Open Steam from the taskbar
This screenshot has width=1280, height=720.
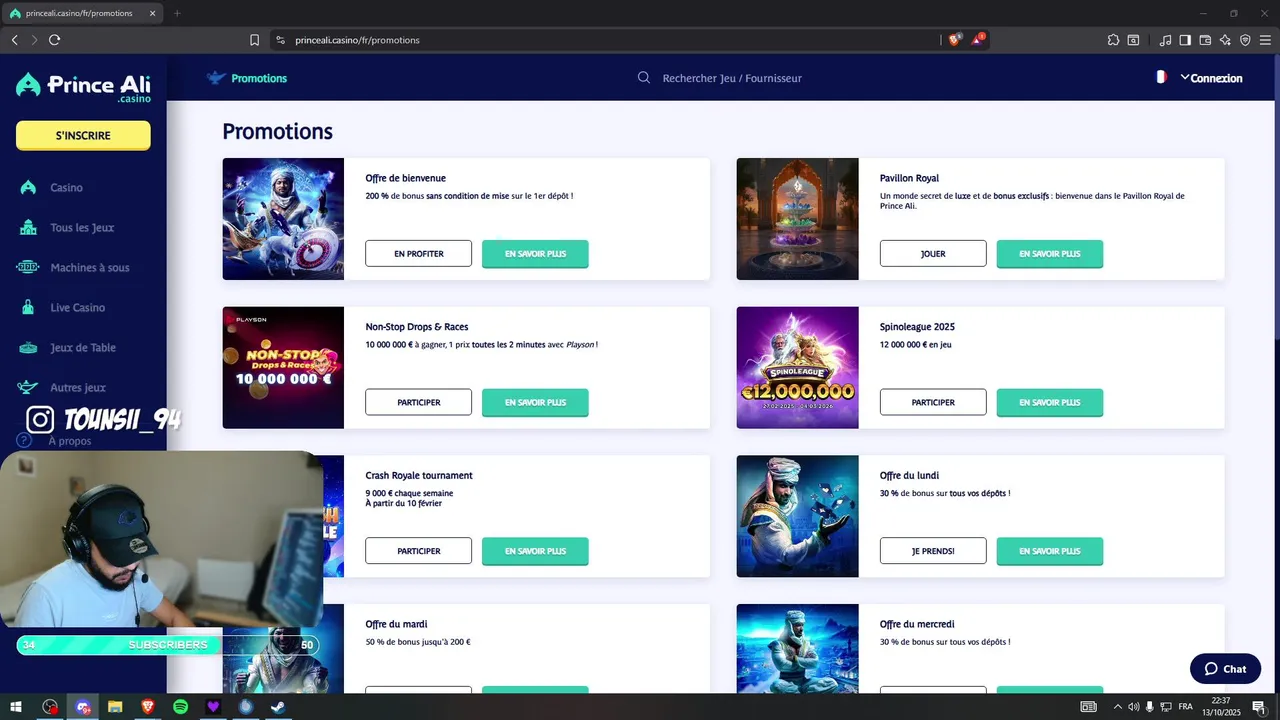[x=278, y=707]
